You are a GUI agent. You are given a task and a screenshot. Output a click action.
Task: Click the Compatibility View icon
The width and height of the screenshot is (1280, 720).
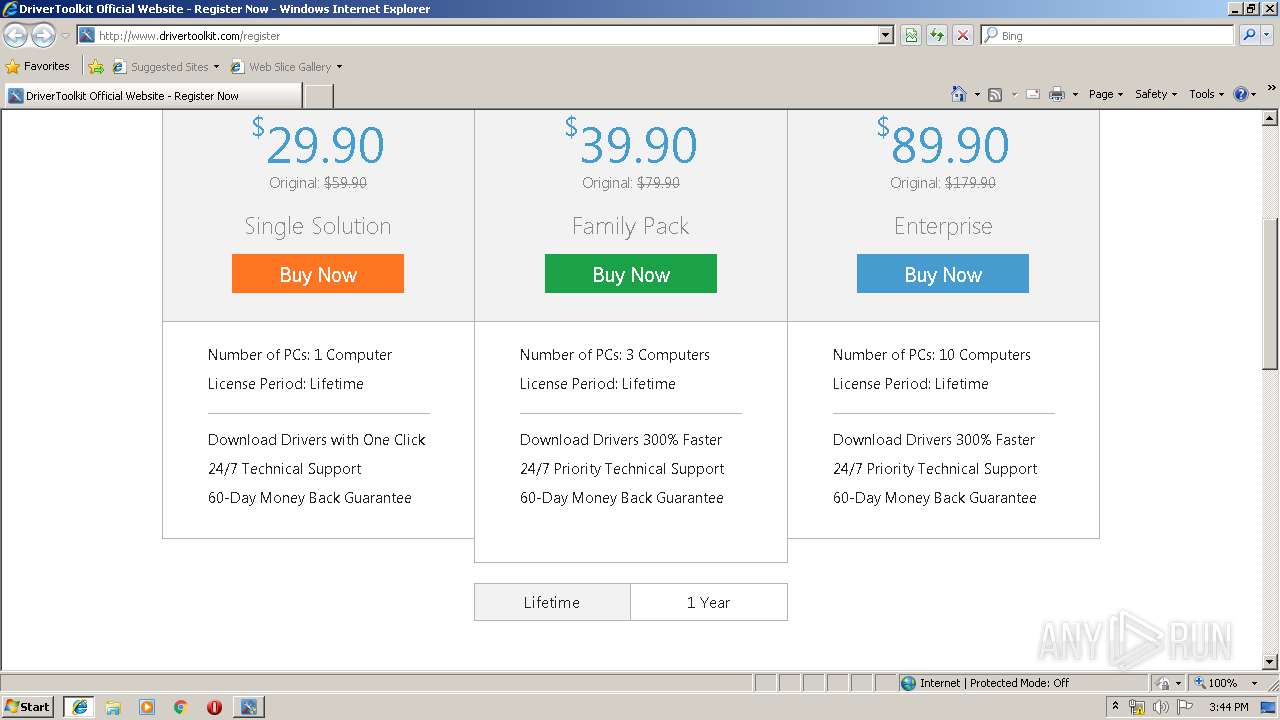pos(911,35)
